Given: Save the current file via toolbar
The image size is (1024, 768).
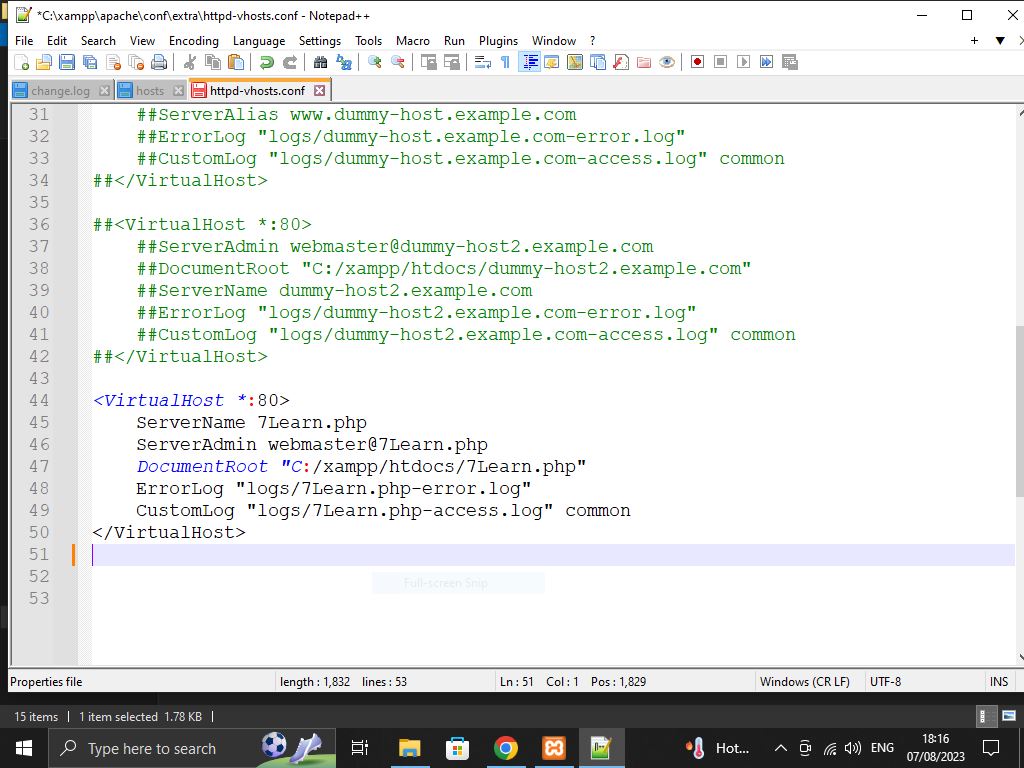Looking at the screenshot, I should (x=67, y=62).
